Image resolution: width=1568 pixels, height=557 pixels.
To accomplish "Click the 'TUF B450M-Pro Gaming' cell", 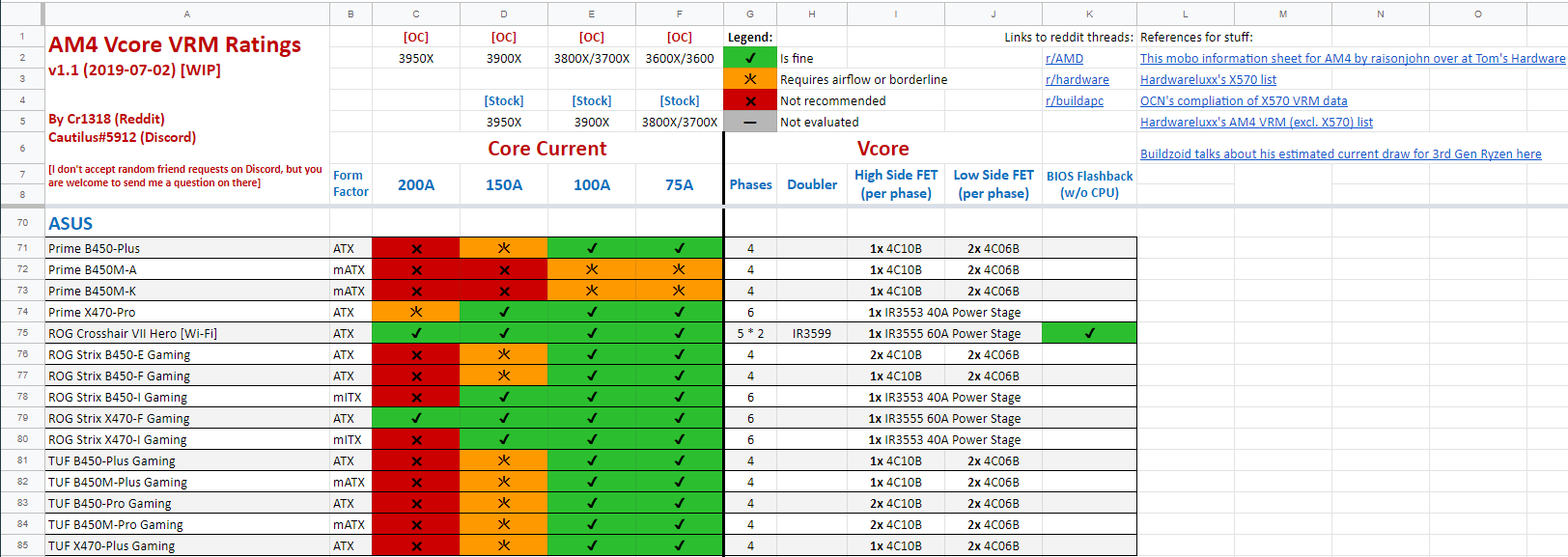I will [x=187, y=524].
